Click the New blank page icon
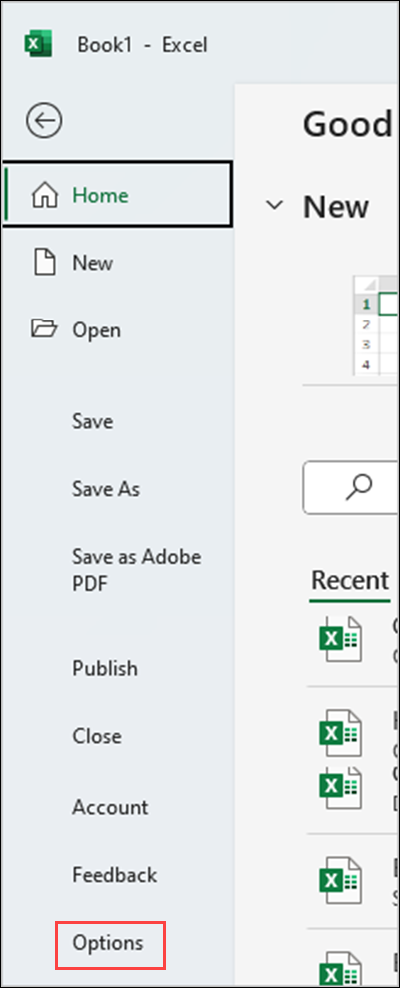The height and width of the screenshot is (988, 400). pos(44,263)
